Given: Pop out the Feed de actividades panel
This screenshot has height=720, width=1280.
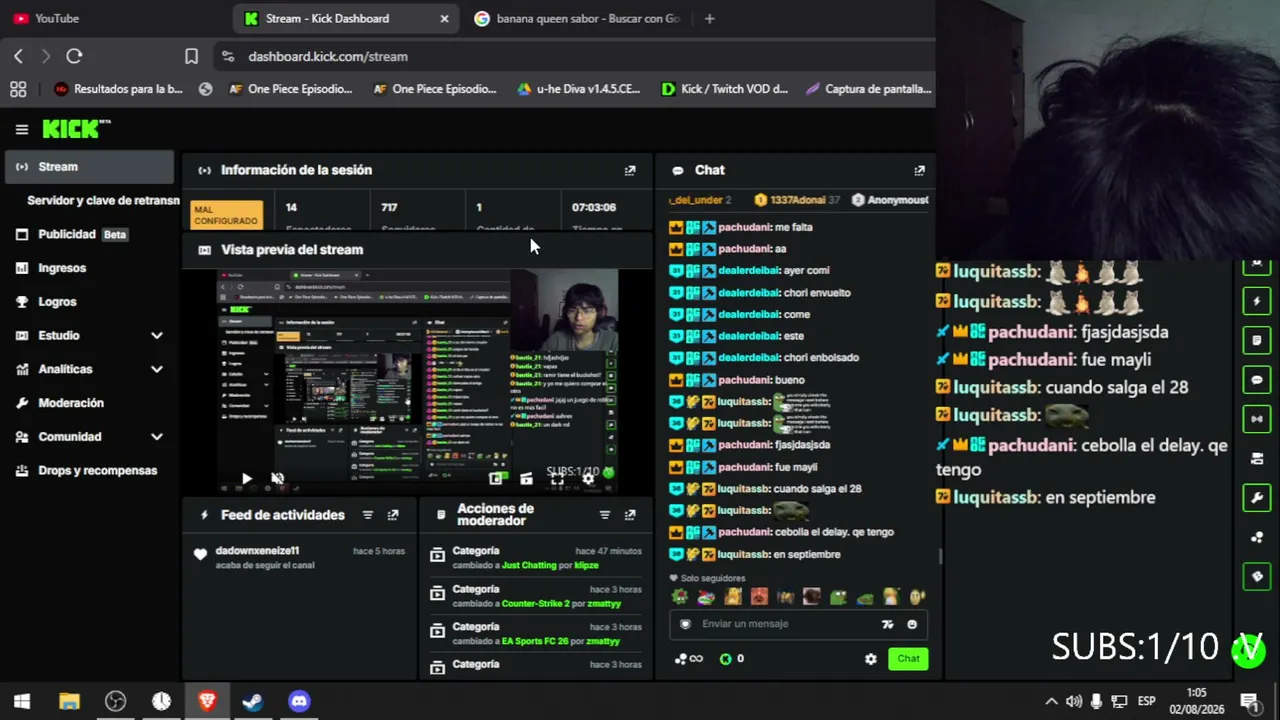Looking at the screenshot, I should pos(393,515).
